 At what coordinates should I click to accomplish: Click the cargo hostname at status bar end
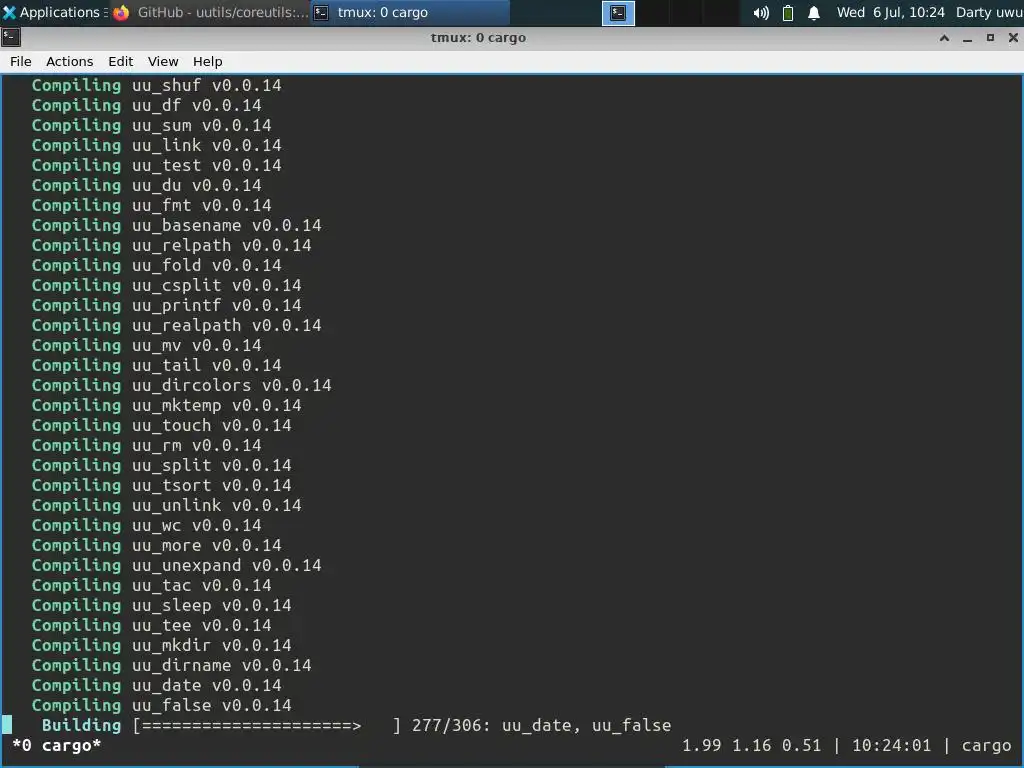click(x=986, y=745)
